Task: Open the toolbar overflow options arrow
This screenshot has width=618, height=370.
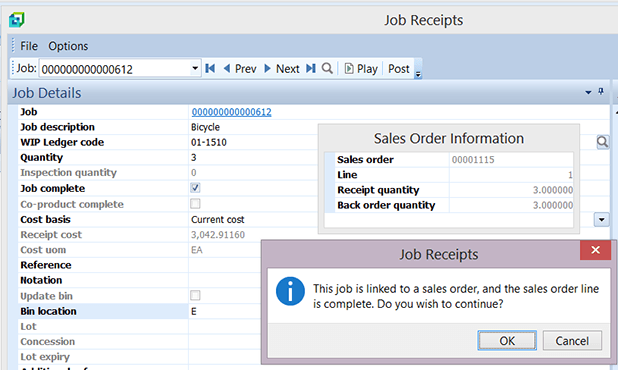Action: click(x=418, y=74)
